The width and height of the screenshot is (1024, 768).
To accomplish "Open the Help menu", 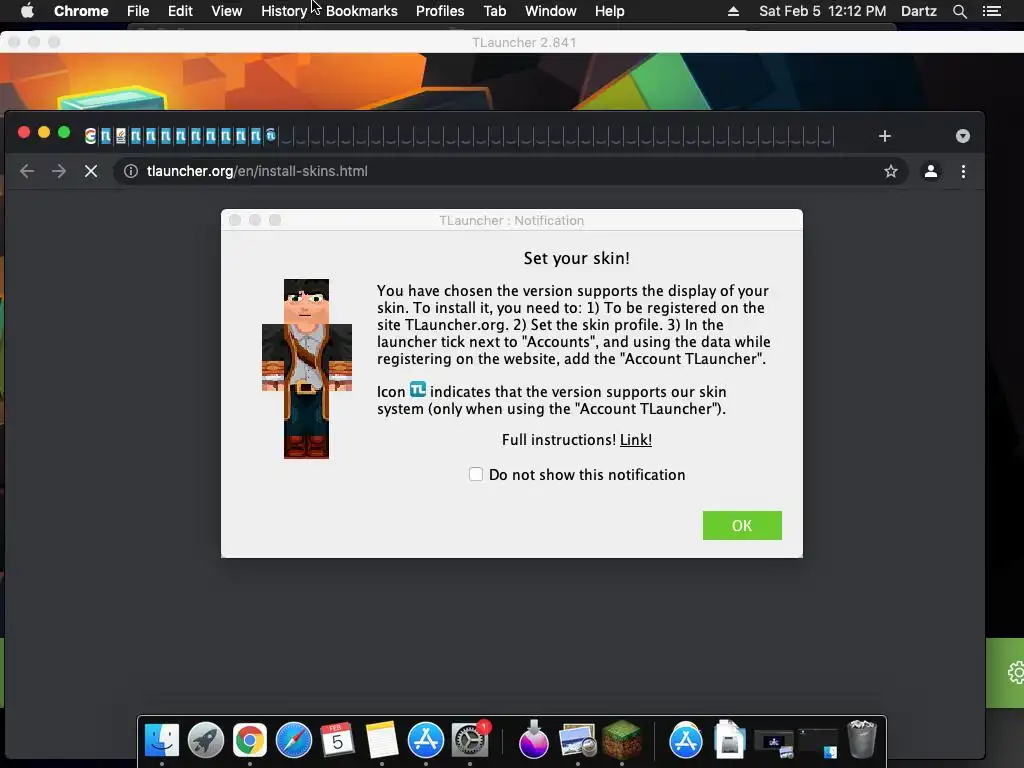I will point(609,11).
